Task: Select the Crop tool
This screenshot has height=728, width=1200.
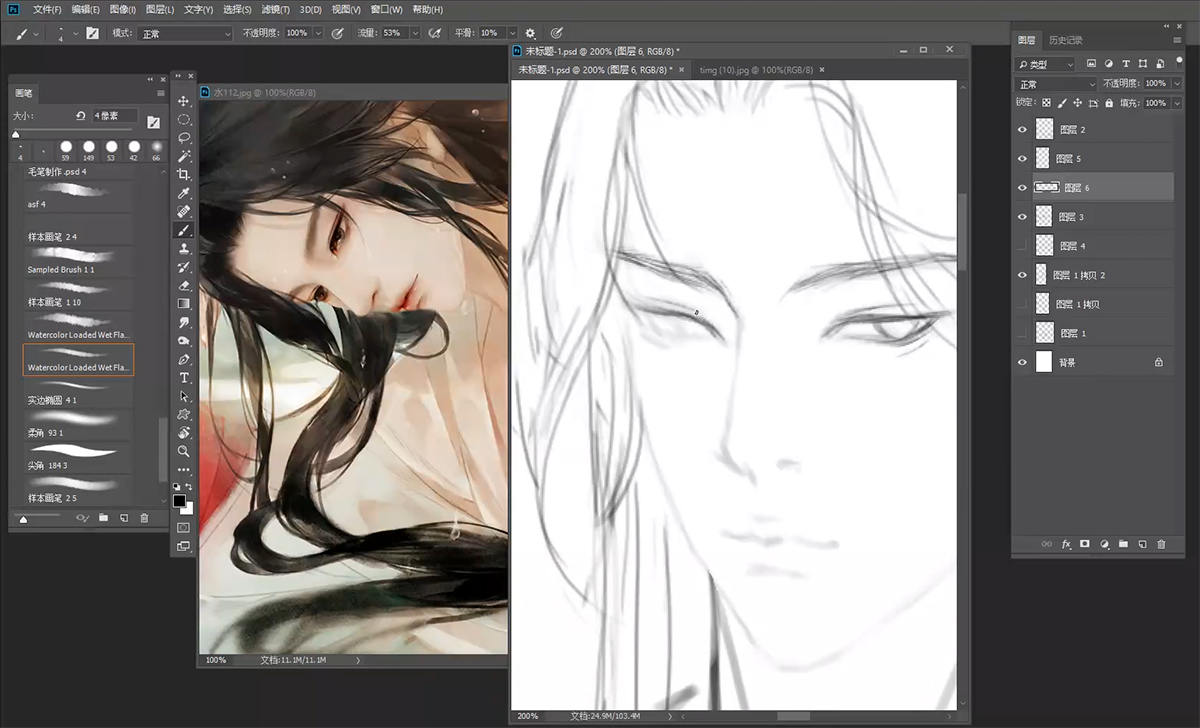Action: [x=184, y=174]
